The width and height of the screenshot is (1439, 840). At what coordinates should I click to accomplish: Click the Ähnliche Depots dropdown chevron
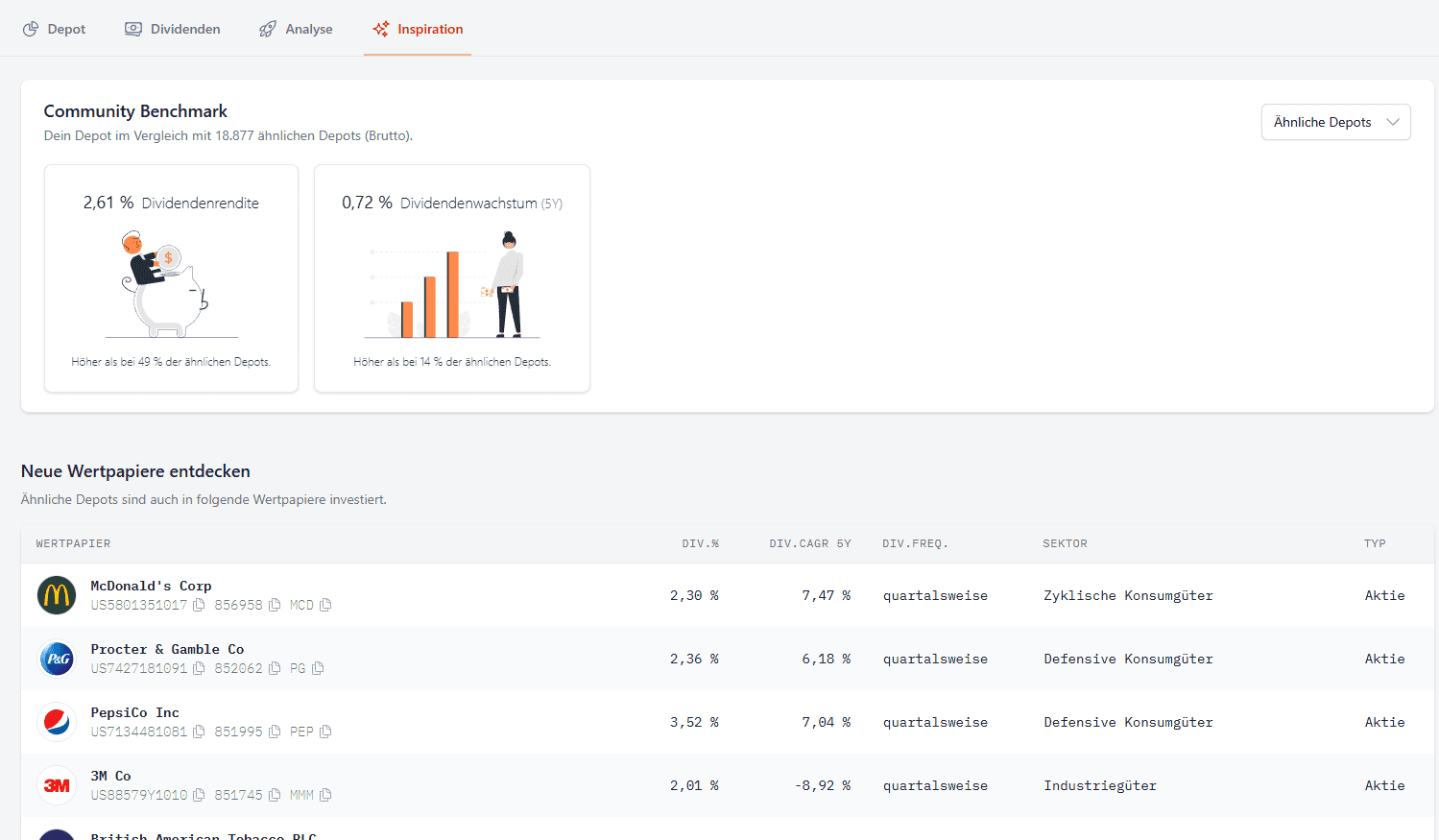[x=1393, y=122]
